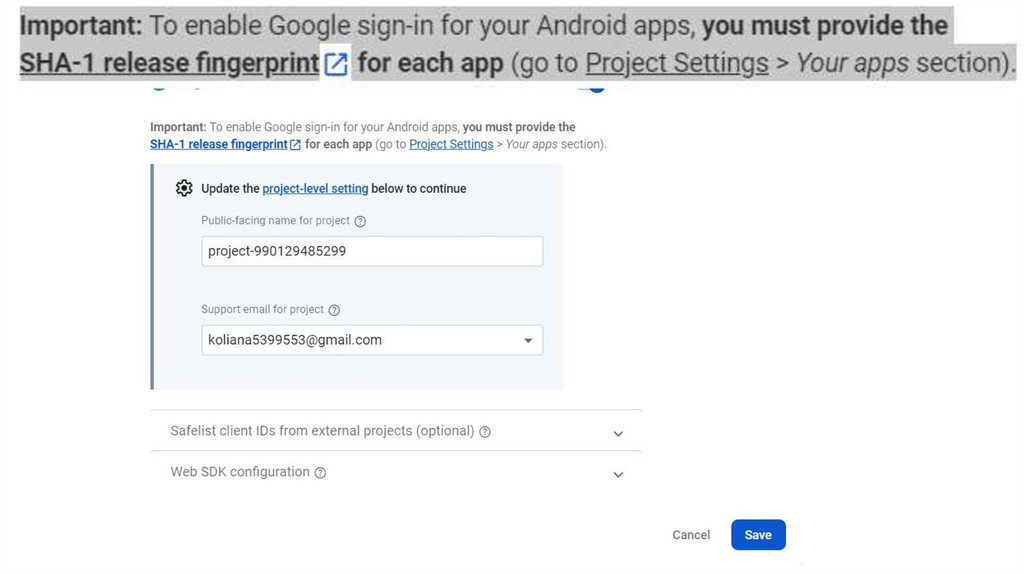
Task: Toggle the partially hidden blue Enable switch
Action: (x=595, y=86)
